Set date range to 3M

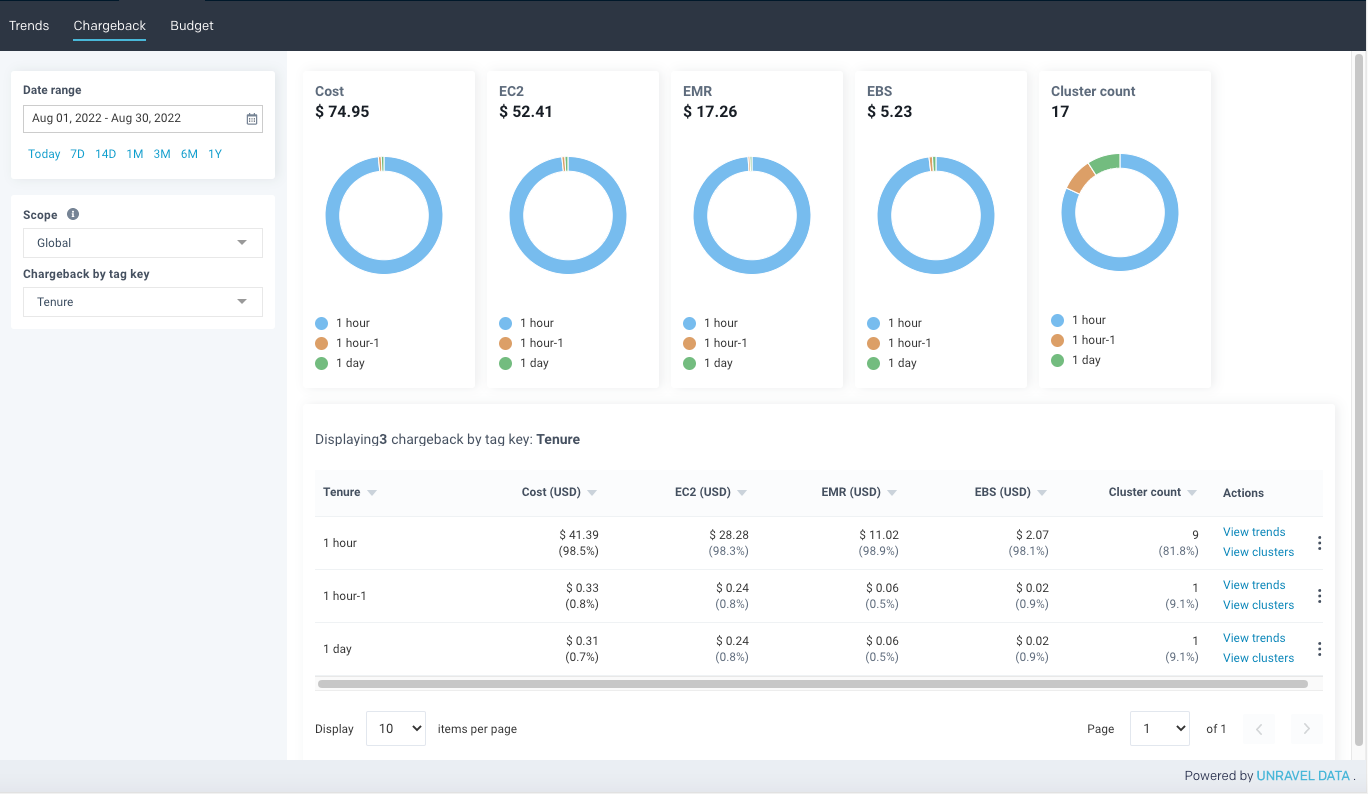point(162,154)
